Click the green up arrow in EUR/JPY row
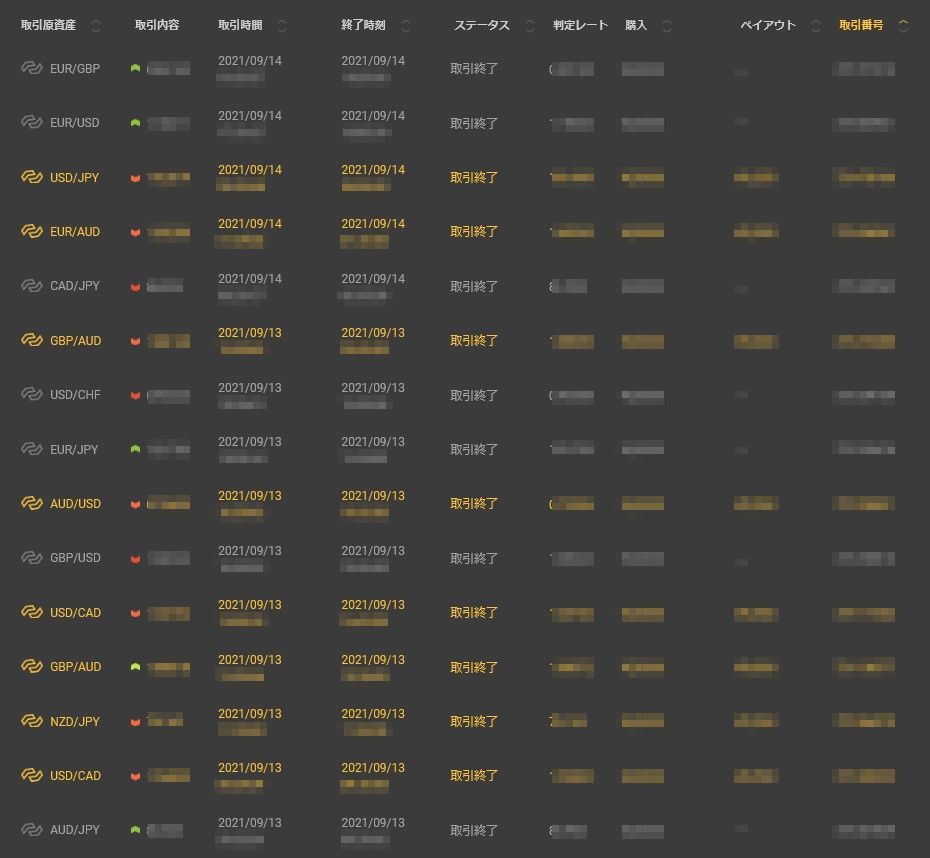Viewport: 930px width, 858px height. pos(135,449)
